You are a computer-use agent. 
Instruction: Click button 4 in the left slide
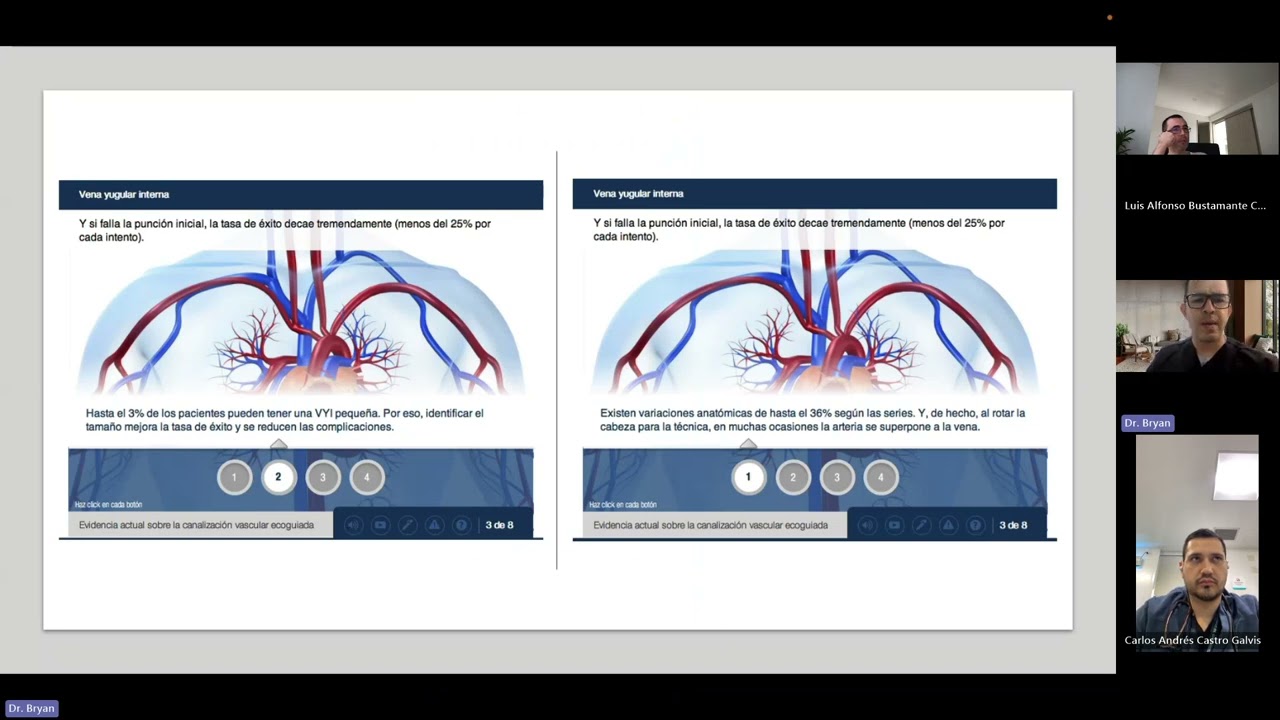pyautogui.click(x=366, y=477)
